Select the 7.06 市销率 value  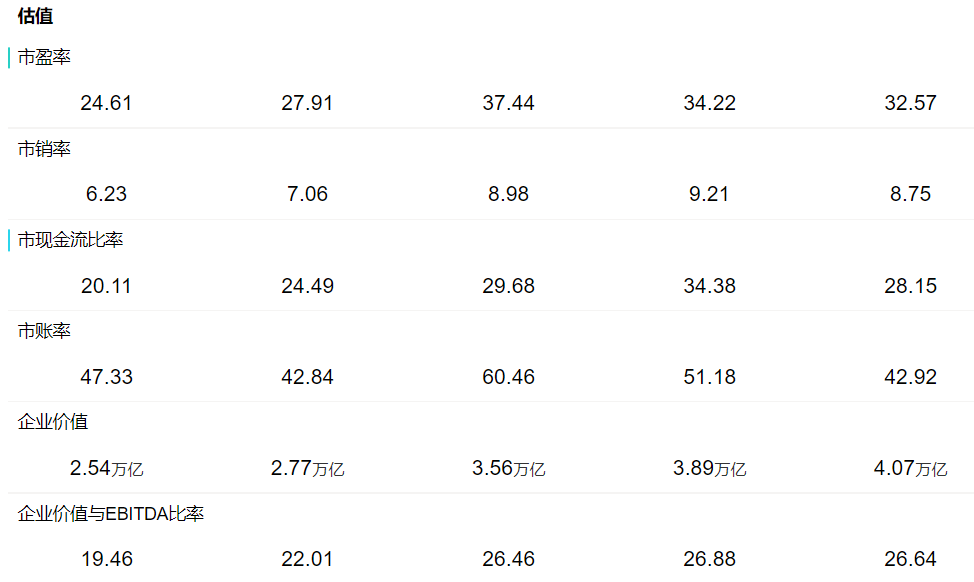click(307, 194)
